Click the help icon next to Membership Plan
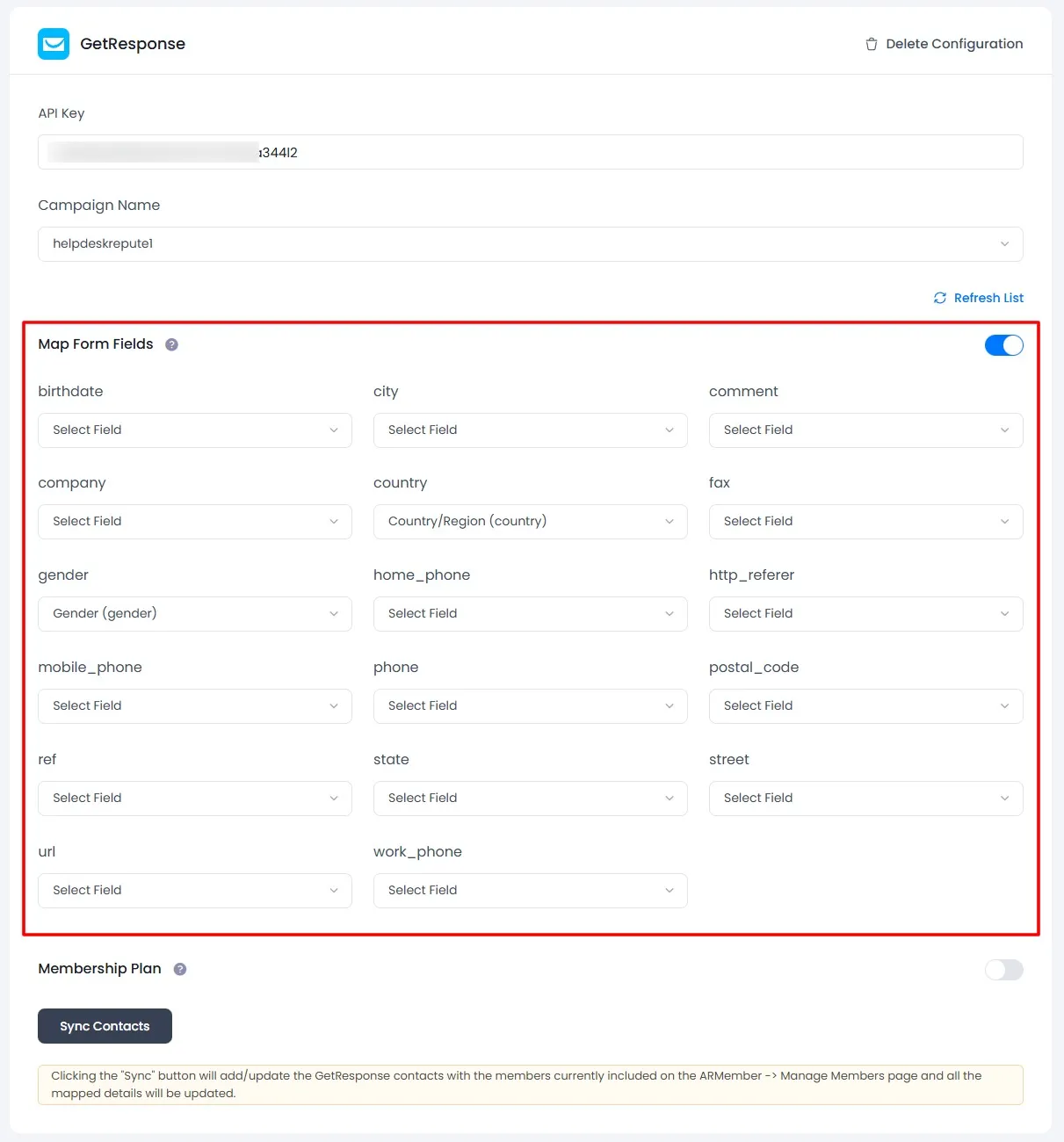Screen dimensions: 1064x1142 tap(180, 969)
